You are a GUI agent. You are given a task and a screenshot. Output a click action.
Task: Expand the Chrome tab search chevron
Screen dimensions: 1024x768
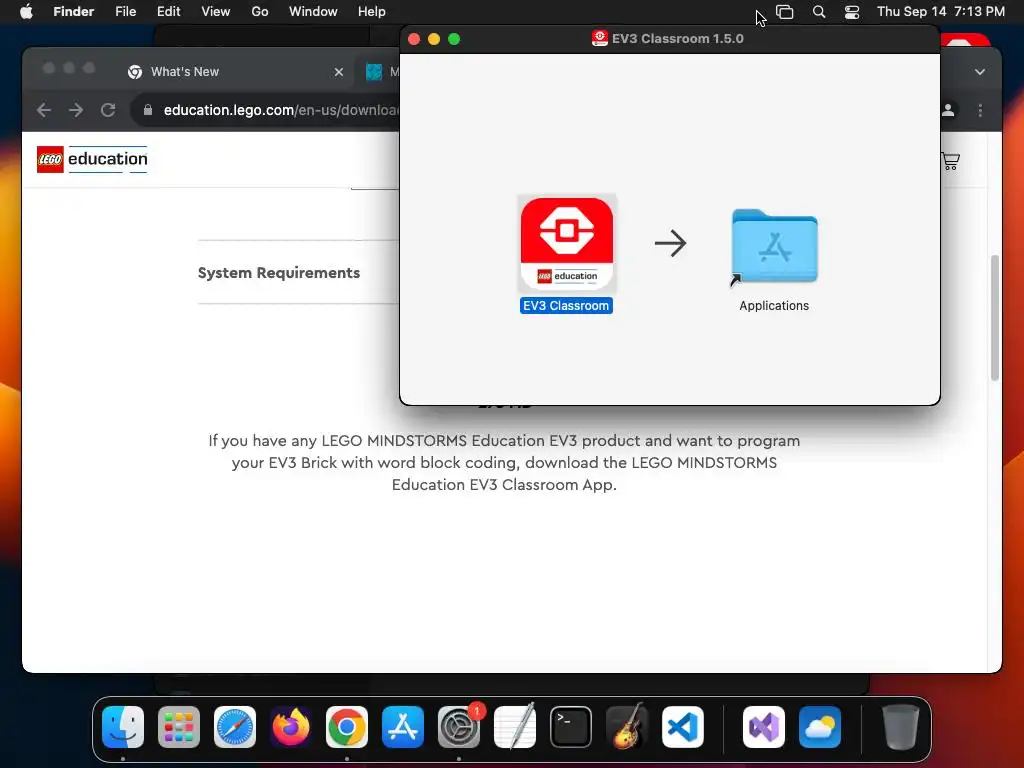point(980,72)
